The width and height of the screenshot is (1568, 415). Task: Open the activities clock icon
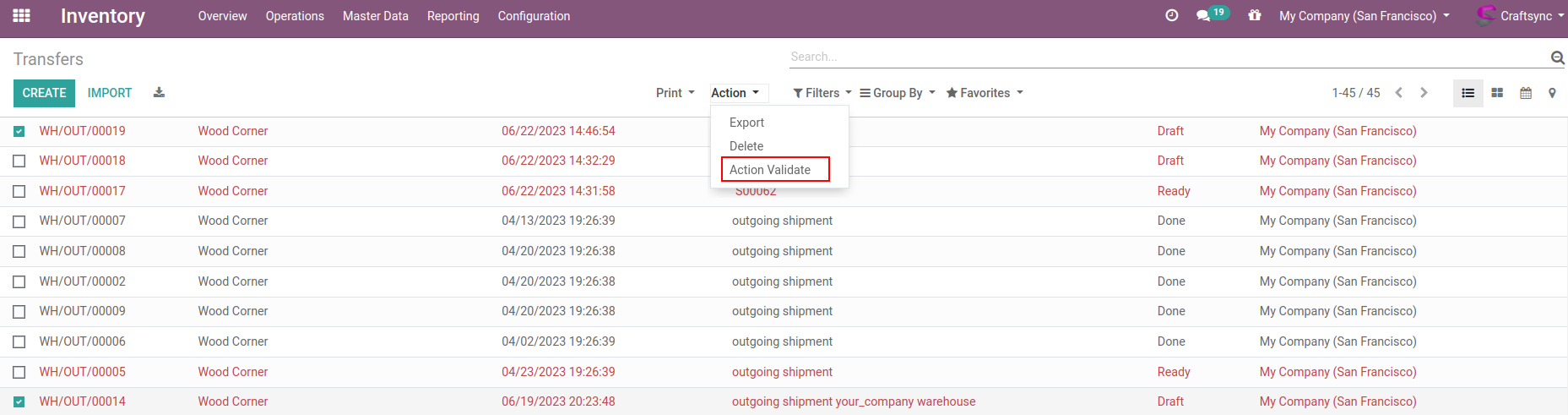(1171, 16)
